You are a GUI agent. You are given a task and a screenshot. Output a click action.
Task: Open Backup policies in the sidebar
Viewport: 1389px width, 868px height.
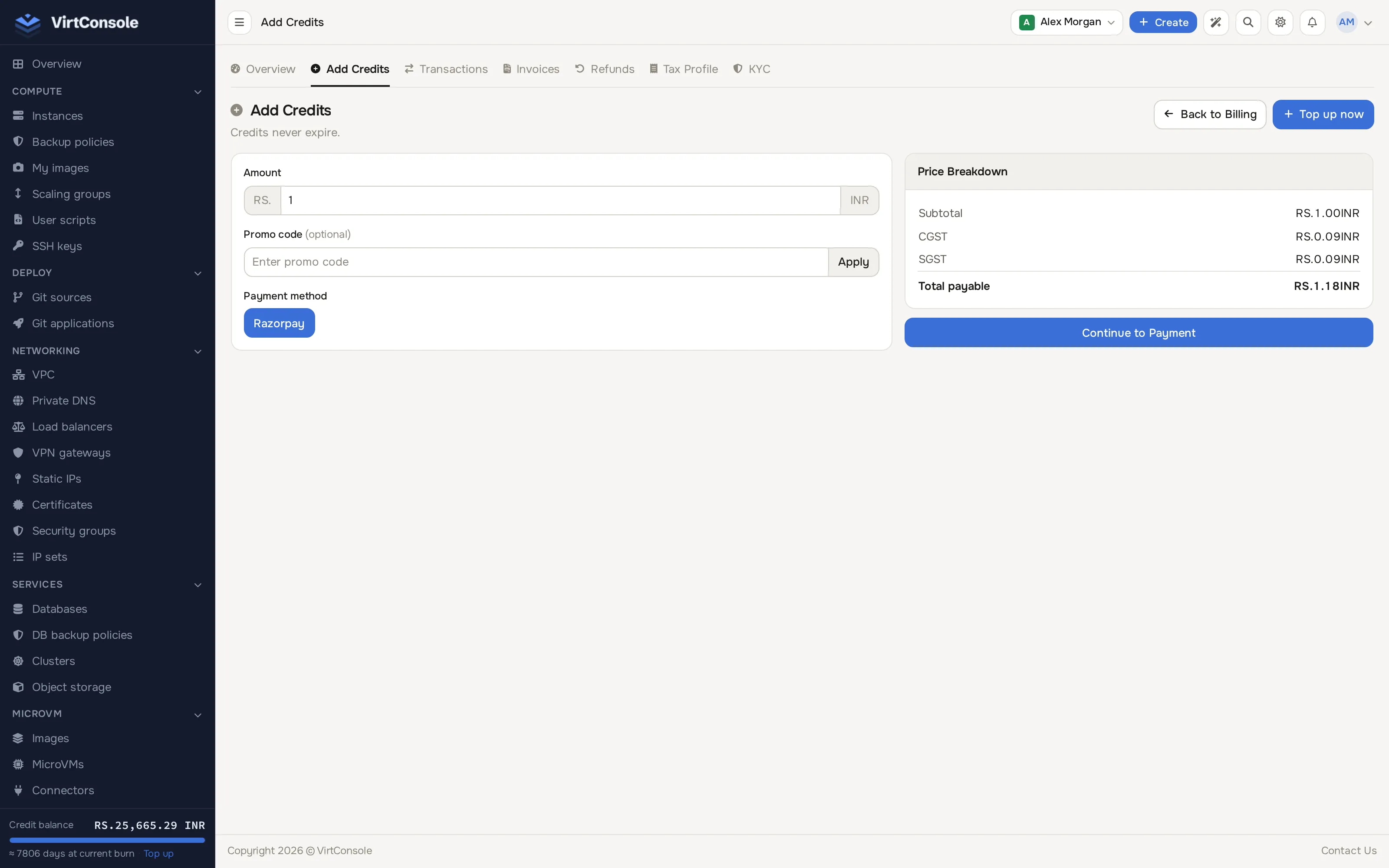(x=107, y=142)
